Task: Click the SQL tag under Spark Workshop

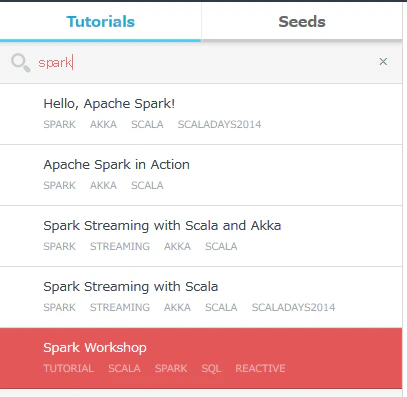Action: (211, 368)
